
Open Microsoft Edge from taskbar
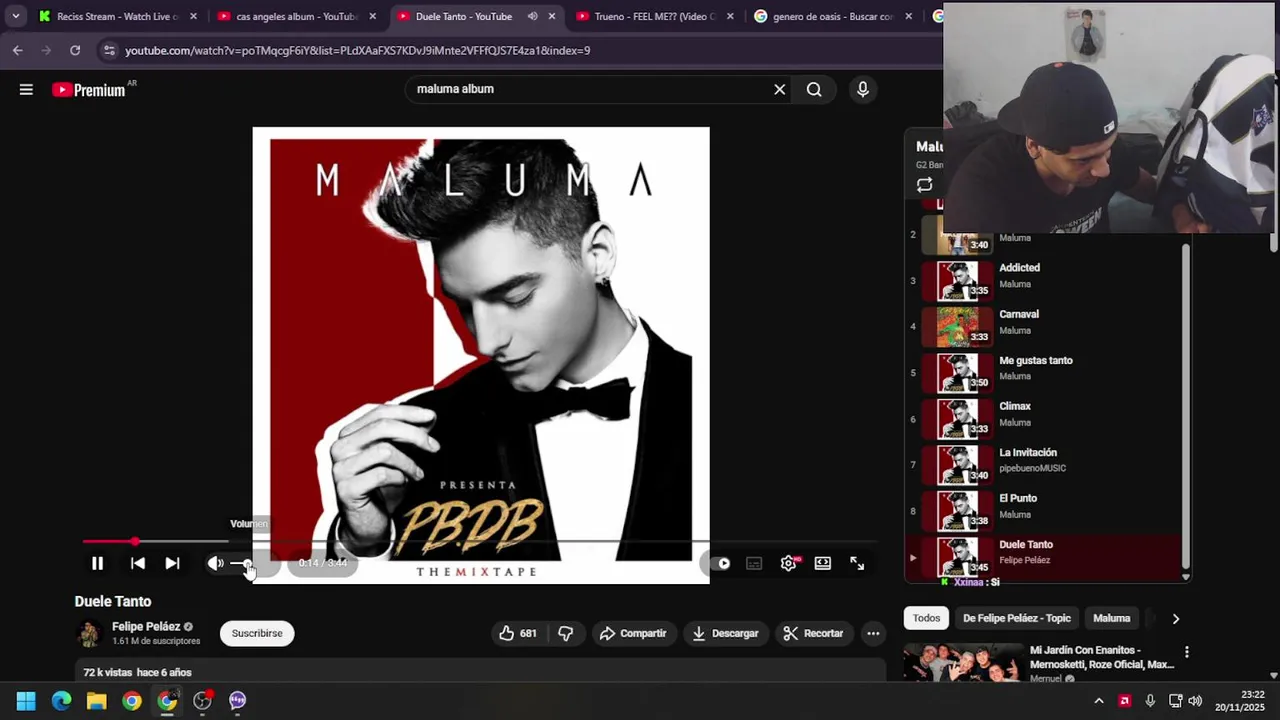click(x=61, y=701)
